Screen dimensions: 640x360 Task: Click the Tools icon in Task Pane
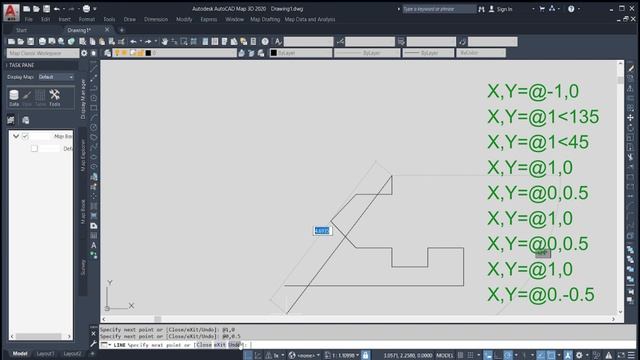(x=54, y=98)
